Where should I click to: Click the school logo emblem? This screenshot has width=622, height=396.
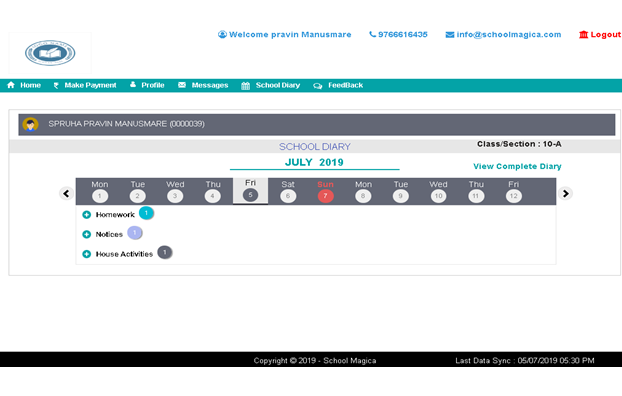point(50,53)
